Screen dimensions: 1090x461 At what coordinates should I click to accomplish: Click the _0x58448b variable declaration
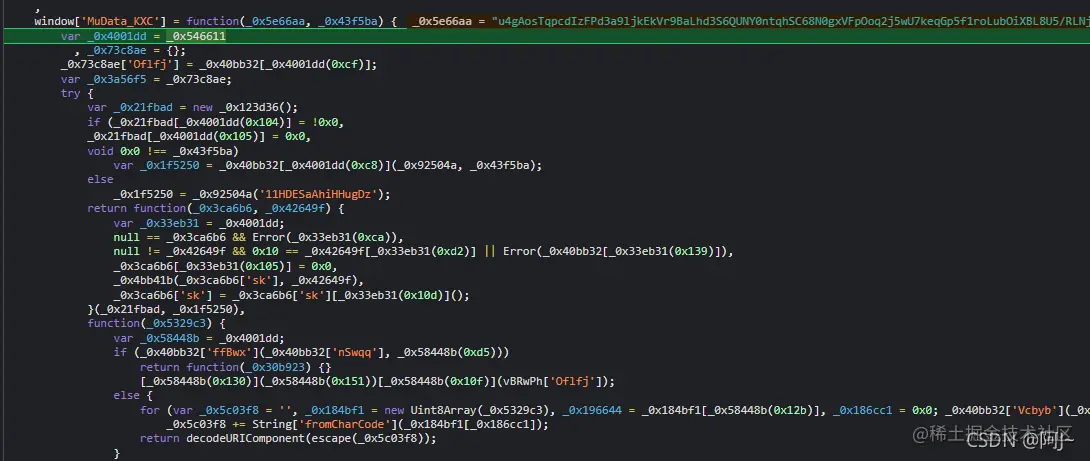(172, 338)
